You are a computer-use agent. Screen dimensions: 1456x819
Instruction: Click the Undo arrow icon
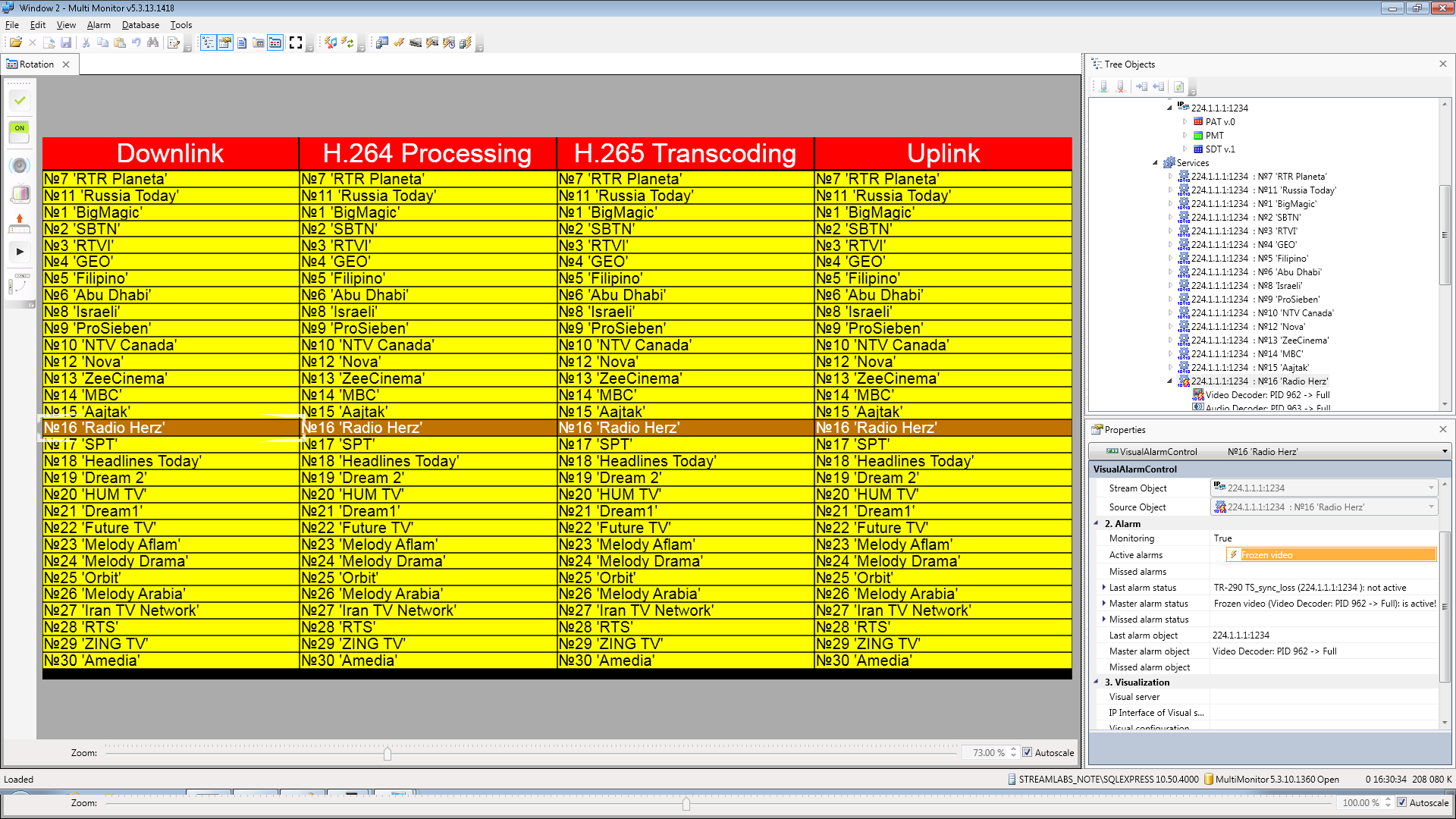pyautogui.click(x=136, y=43)
